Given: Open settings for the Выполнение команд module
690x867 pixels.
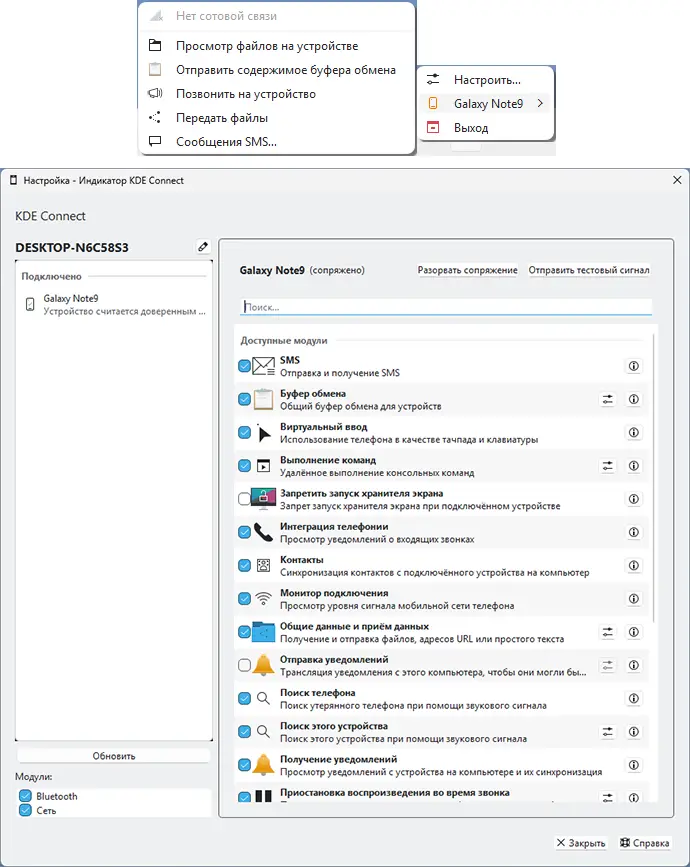Looking at the screenshot, I should pos(607,466).
